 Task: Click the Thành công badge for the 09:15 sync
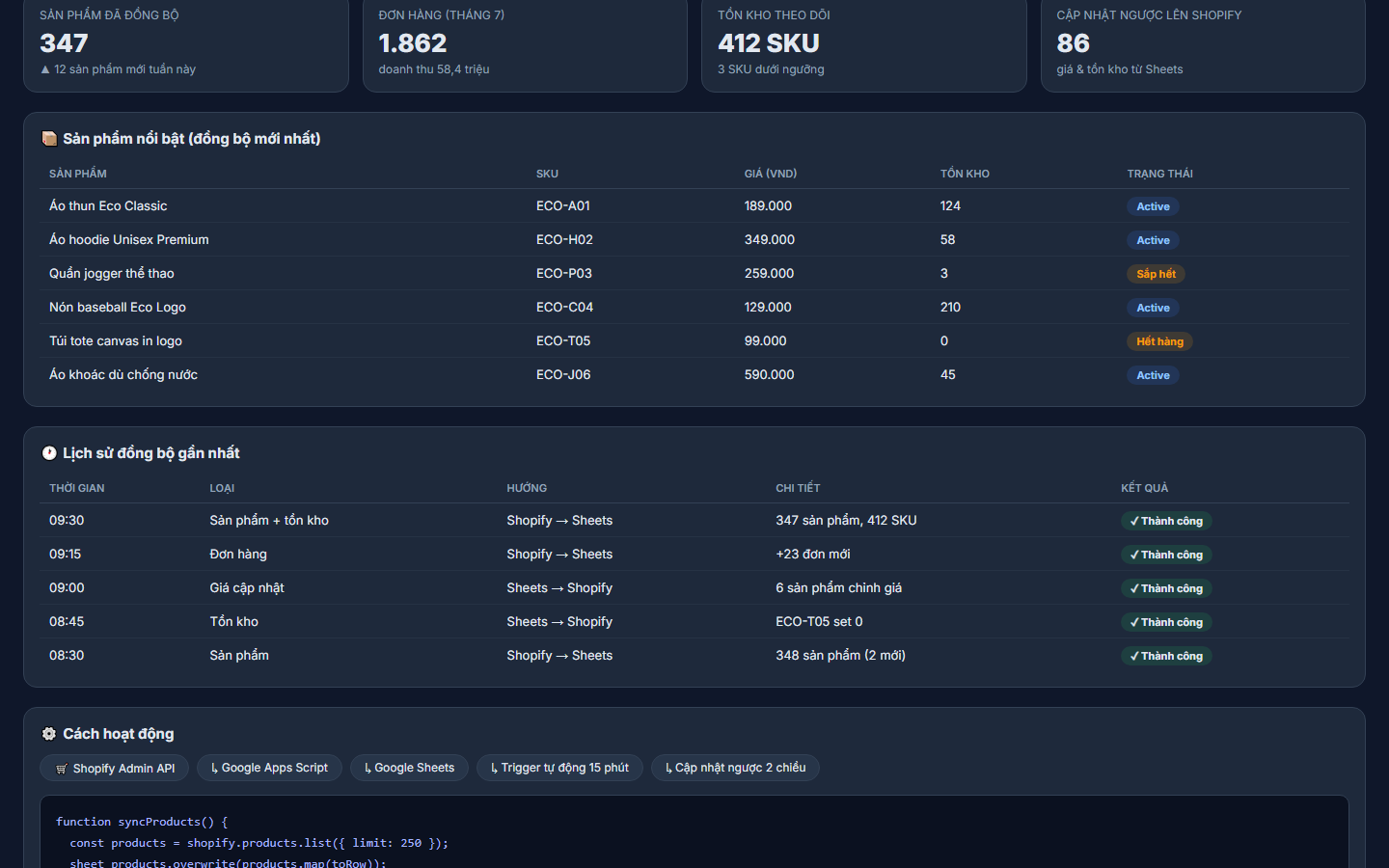coord(1166,555)
